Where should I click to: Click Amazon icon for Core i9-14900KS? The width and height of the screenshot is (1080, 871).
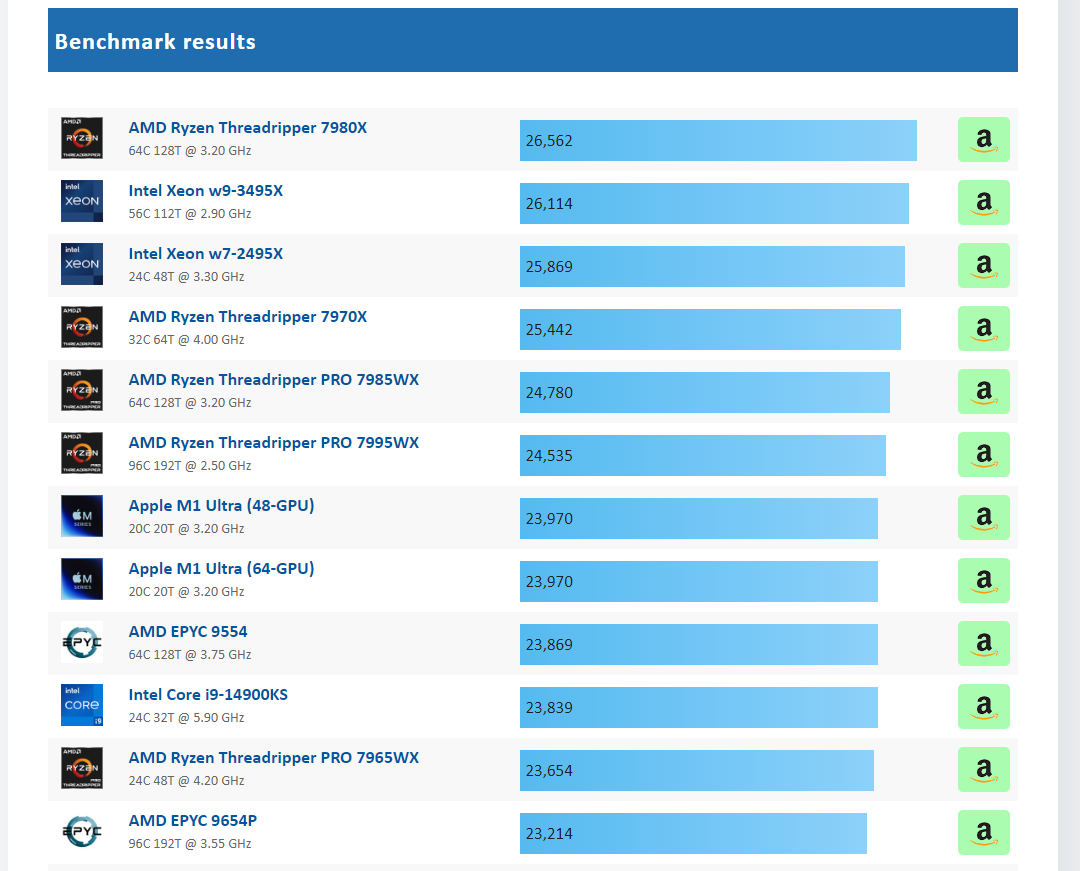(x=984, y=706)
